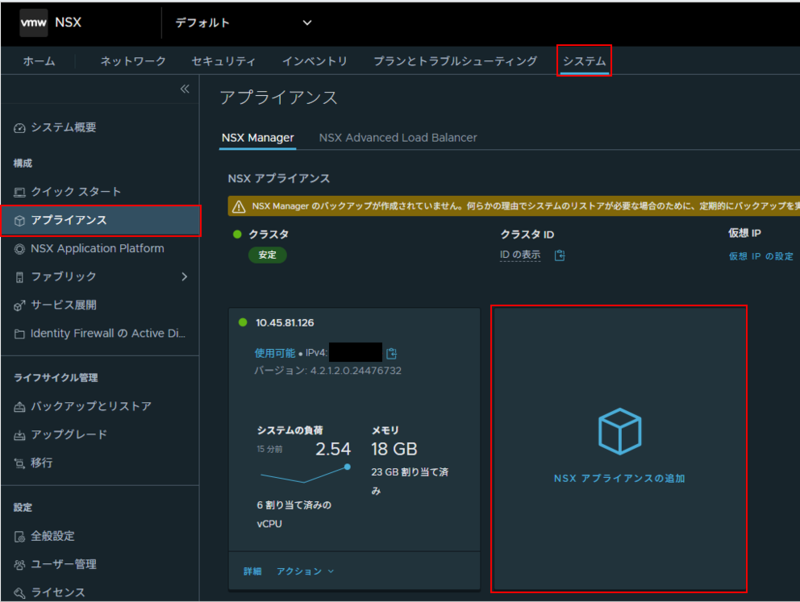Click the ライセンス key icon
800x602 pixels.
[19, 593]
